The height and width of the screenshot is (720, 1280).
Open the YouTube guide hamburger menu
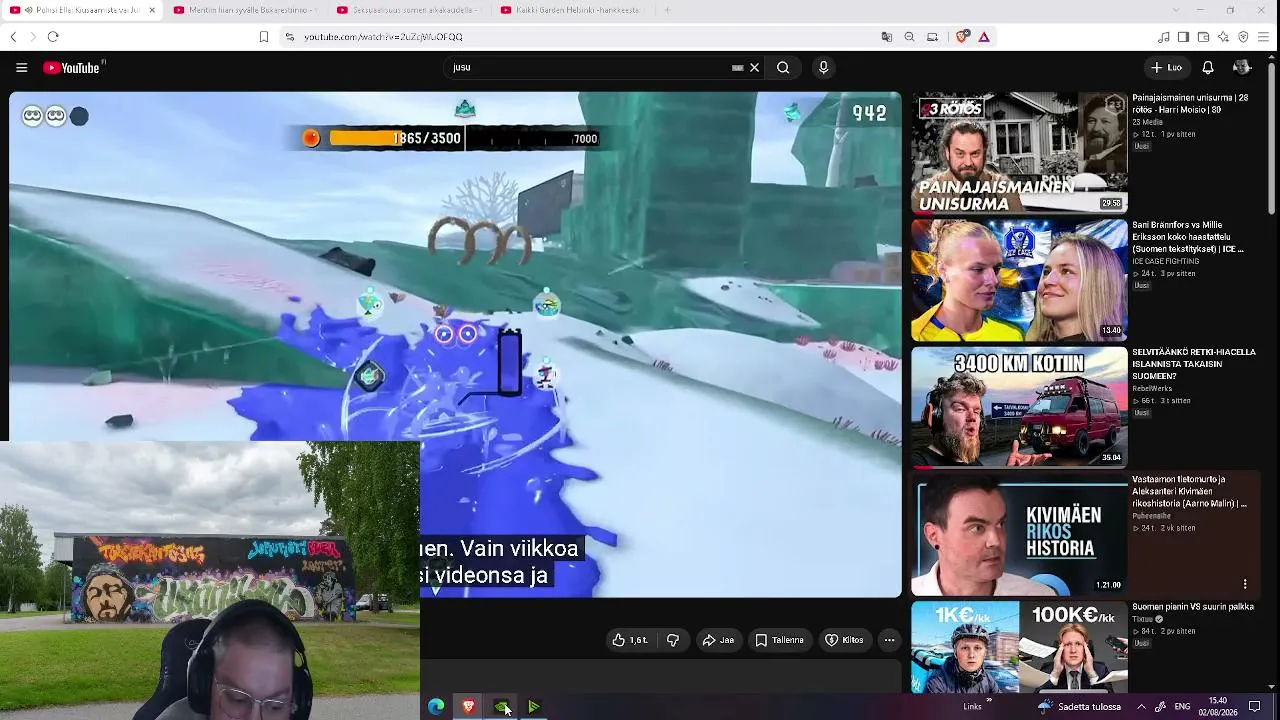tap(21, 68)
